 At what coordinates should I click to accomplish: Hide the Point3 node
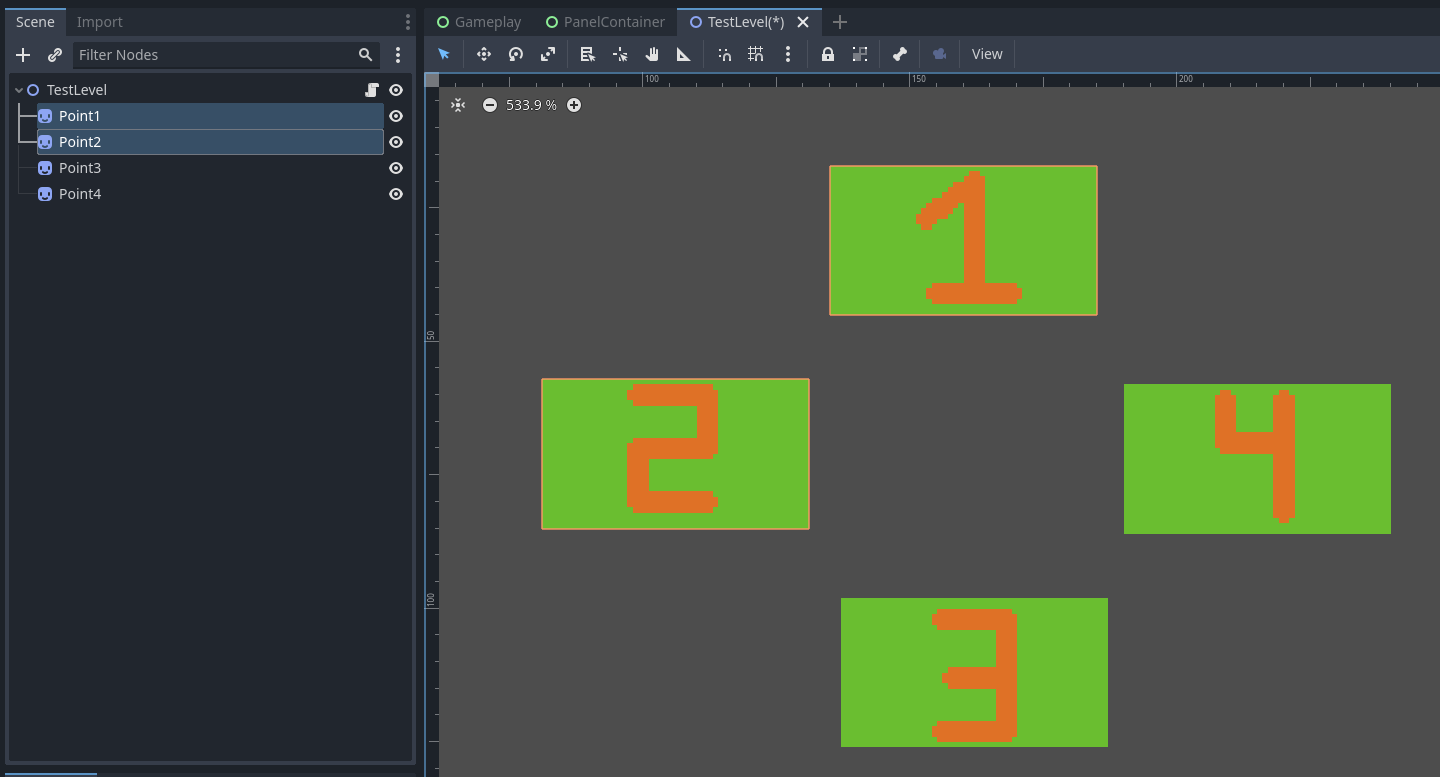pos(395,167)
